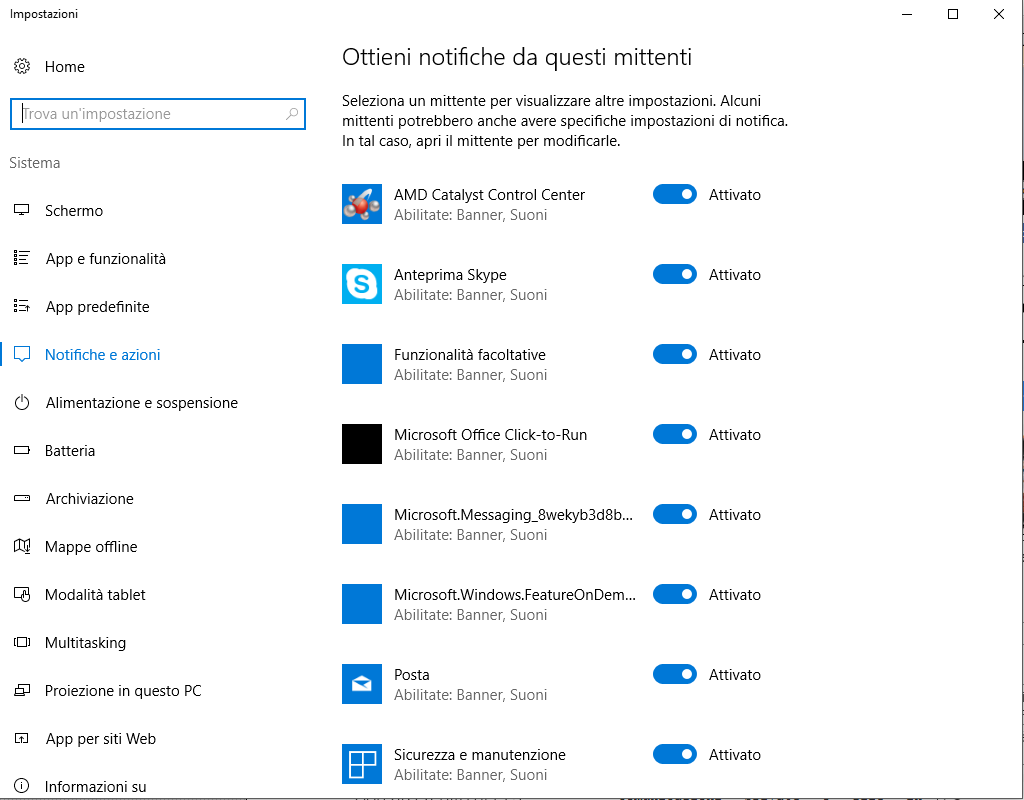1024x800 pixels.
Task: Toggle Sicurezza e manutenzione notifications switch
Action: (675, 754)
